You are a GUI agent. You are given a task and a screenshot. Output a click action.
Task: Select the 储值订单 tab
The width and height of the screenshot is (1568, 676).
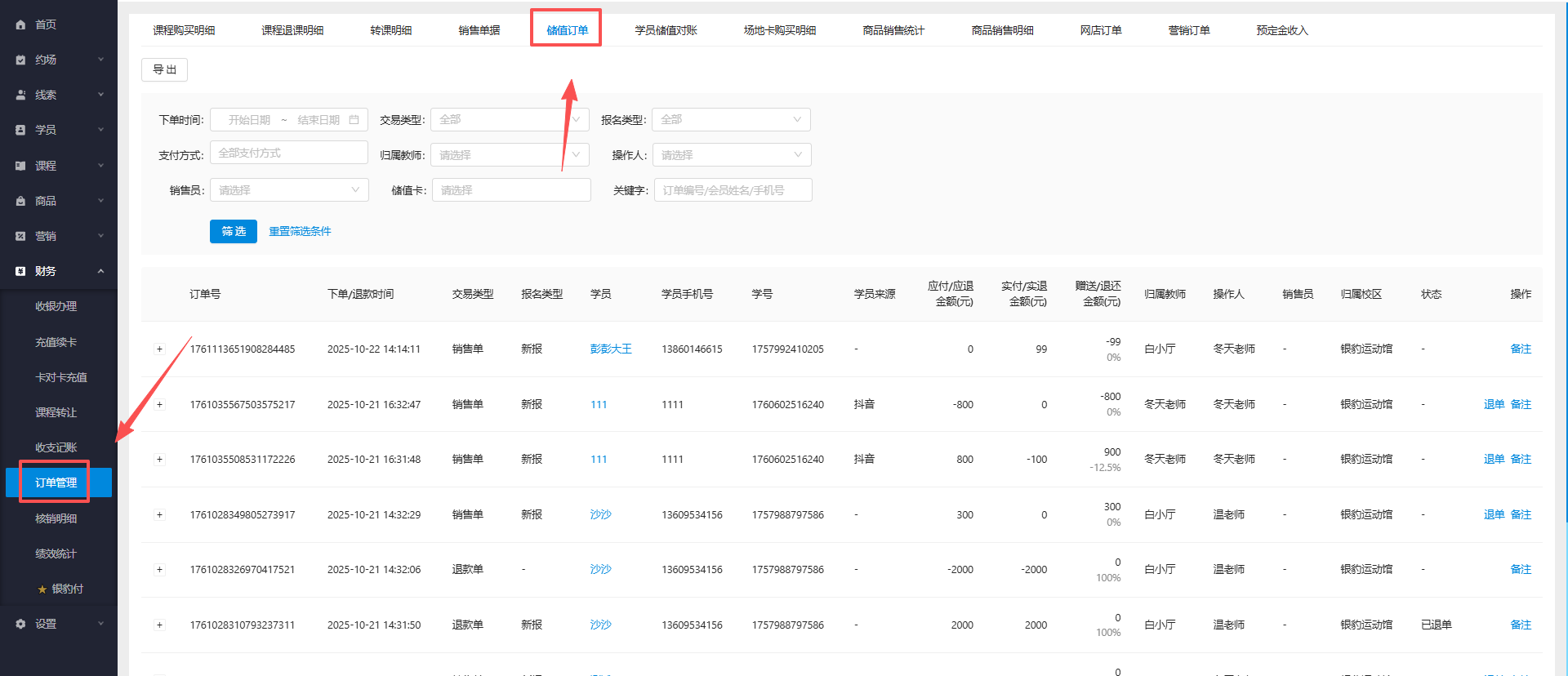pyautogui.click(x=568, y=30)
